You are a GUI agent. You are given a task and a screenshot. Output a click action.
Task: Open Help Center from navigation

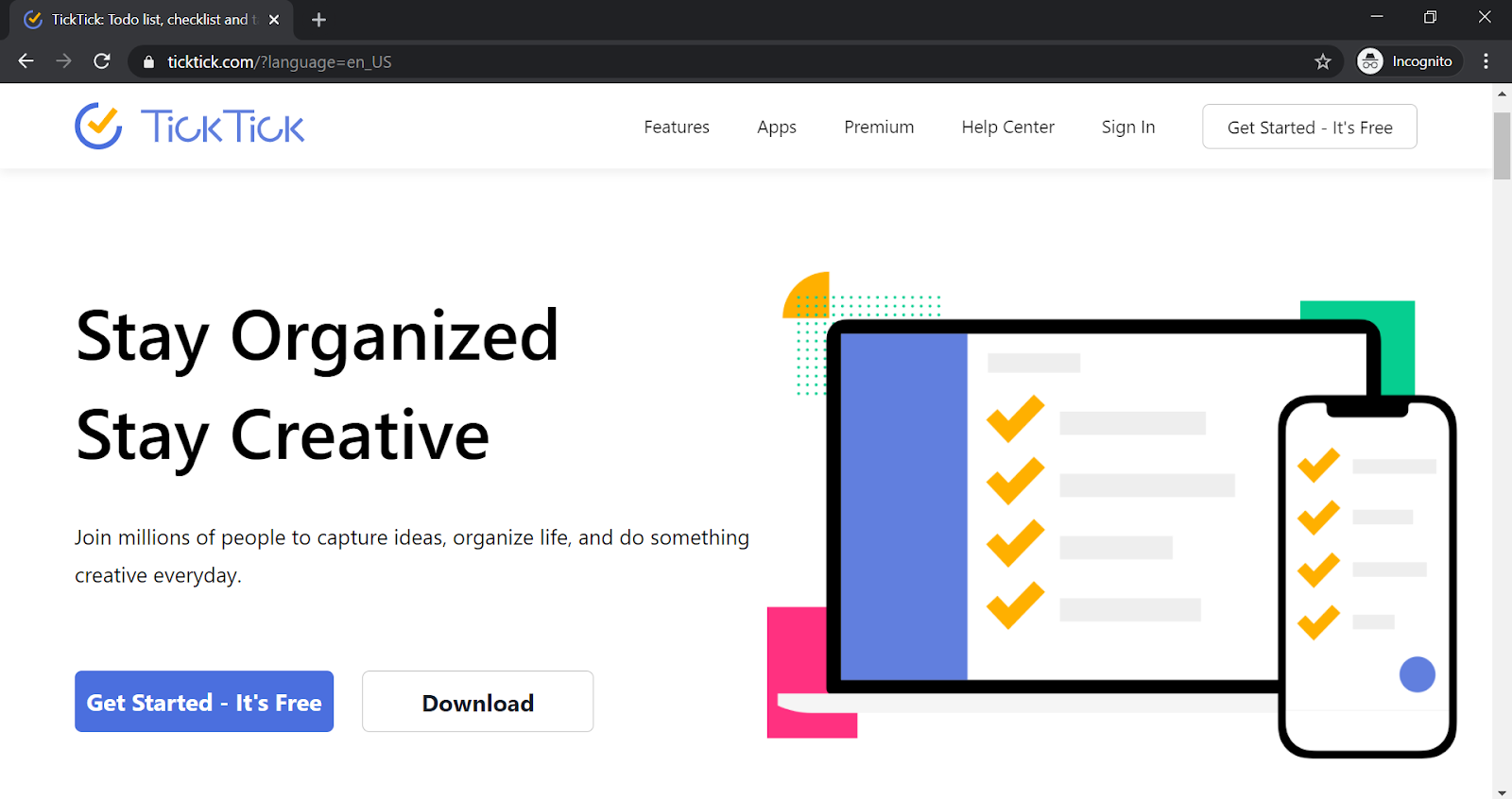tap(1008, 127)
